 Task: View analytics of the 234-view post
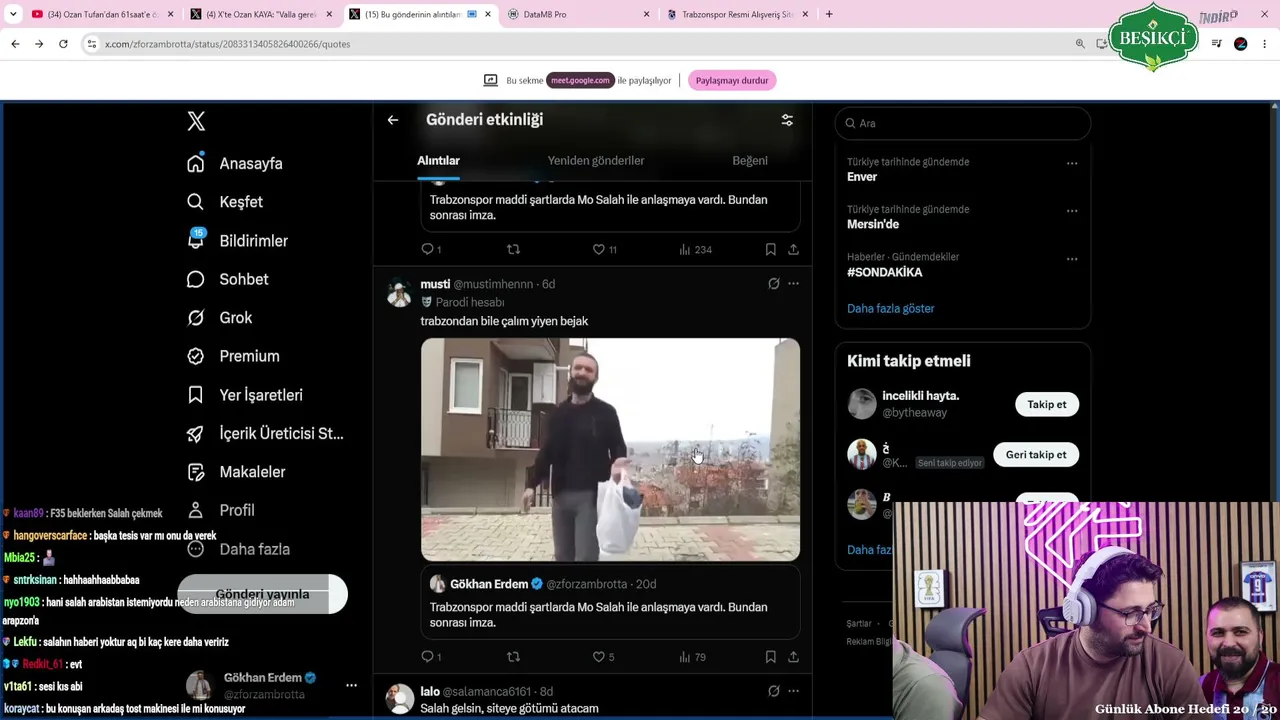695,249
